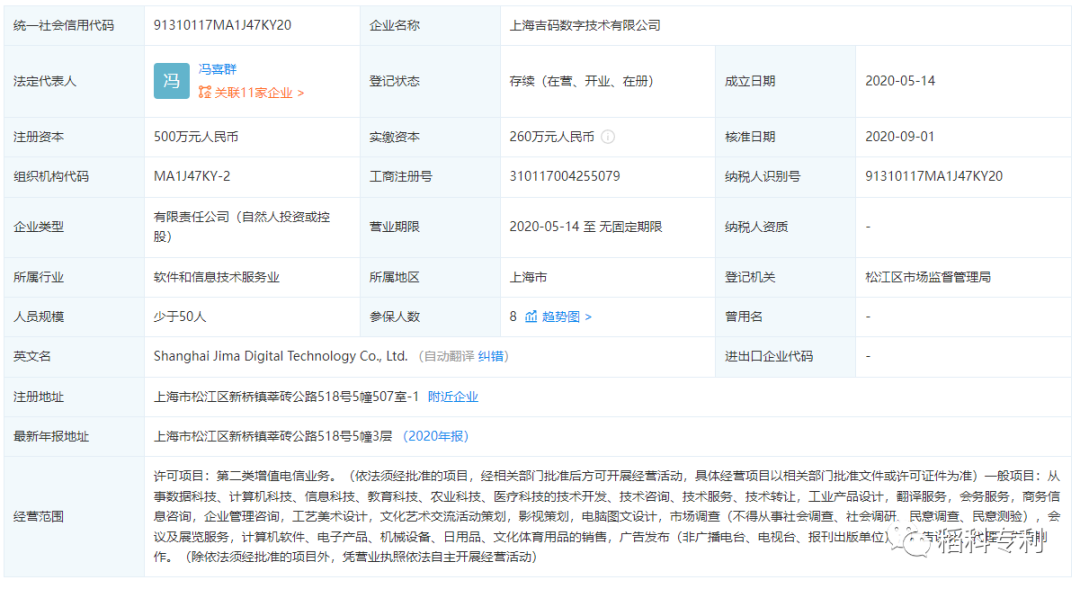Select region value 上海市
Image resolution: width=1080 pixels, height=589 pixels.
528,278
